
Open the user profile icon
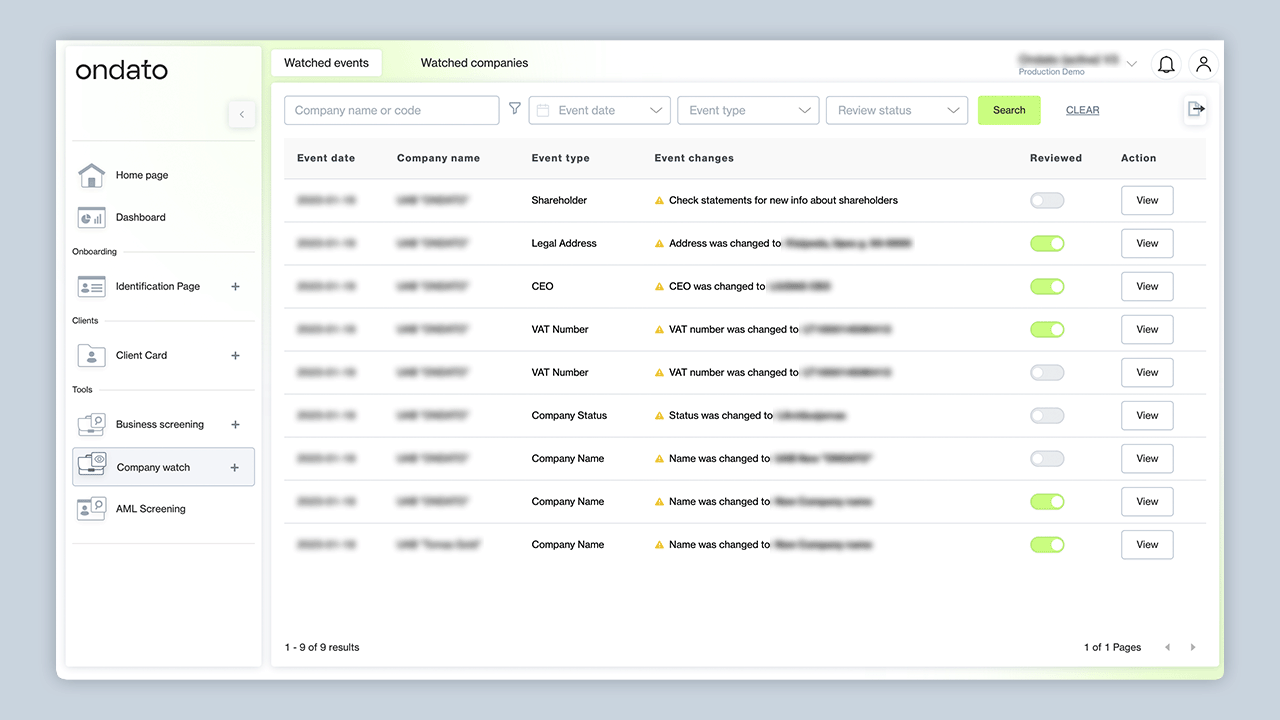pos(1204,64)
